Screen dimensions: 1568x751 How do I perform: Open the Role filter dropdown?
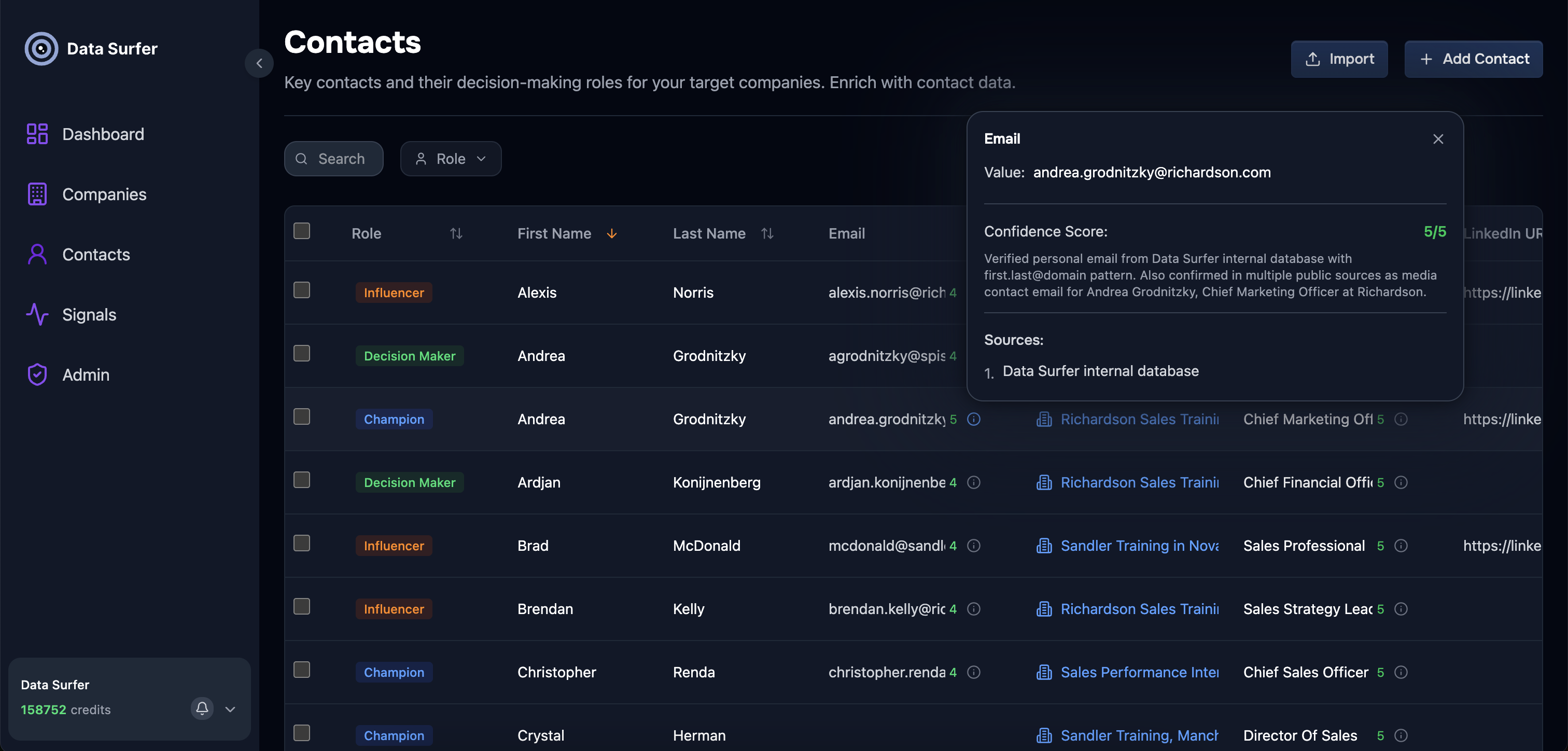click(451, 158)
